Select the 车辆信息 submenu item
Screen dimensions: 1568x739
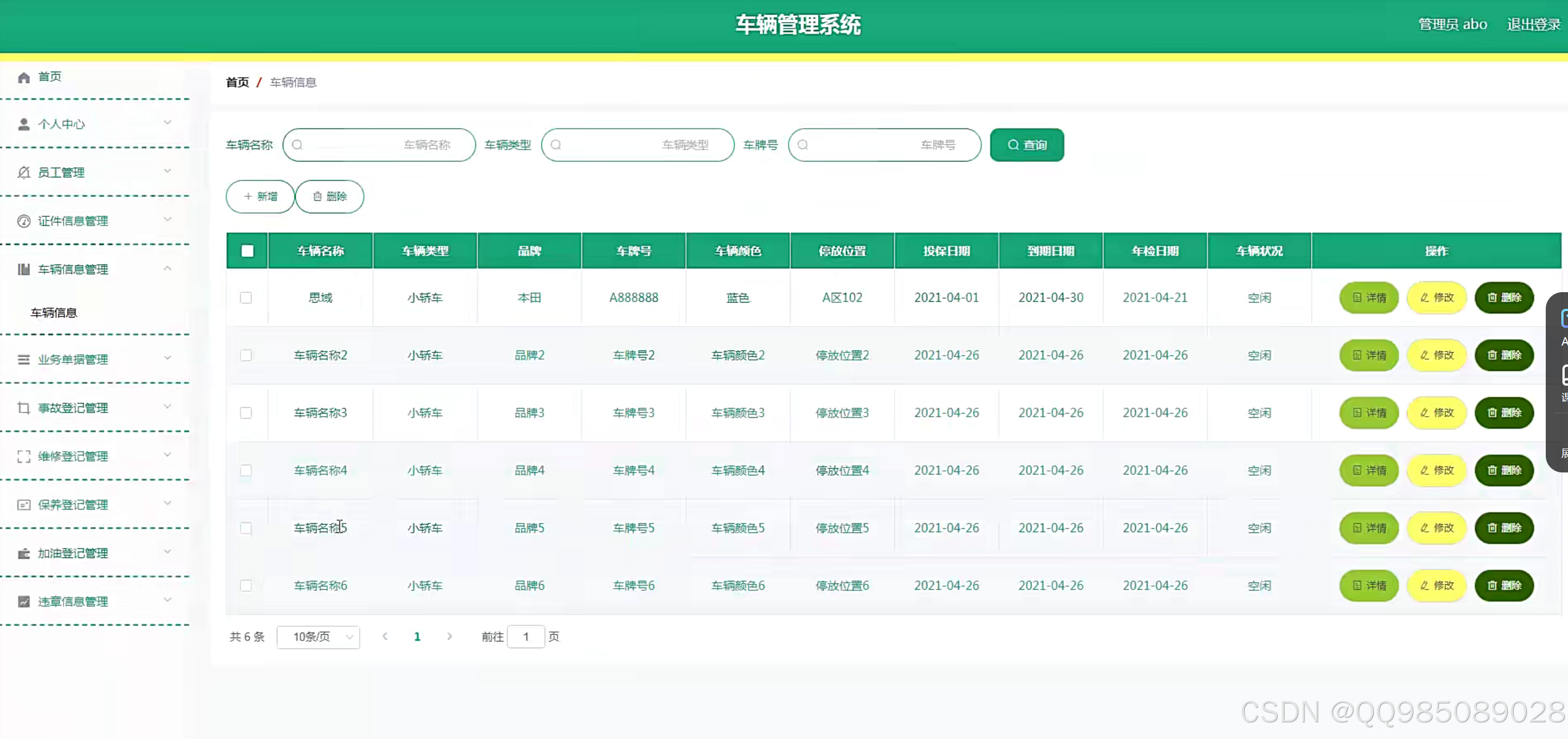click(54, 313)
